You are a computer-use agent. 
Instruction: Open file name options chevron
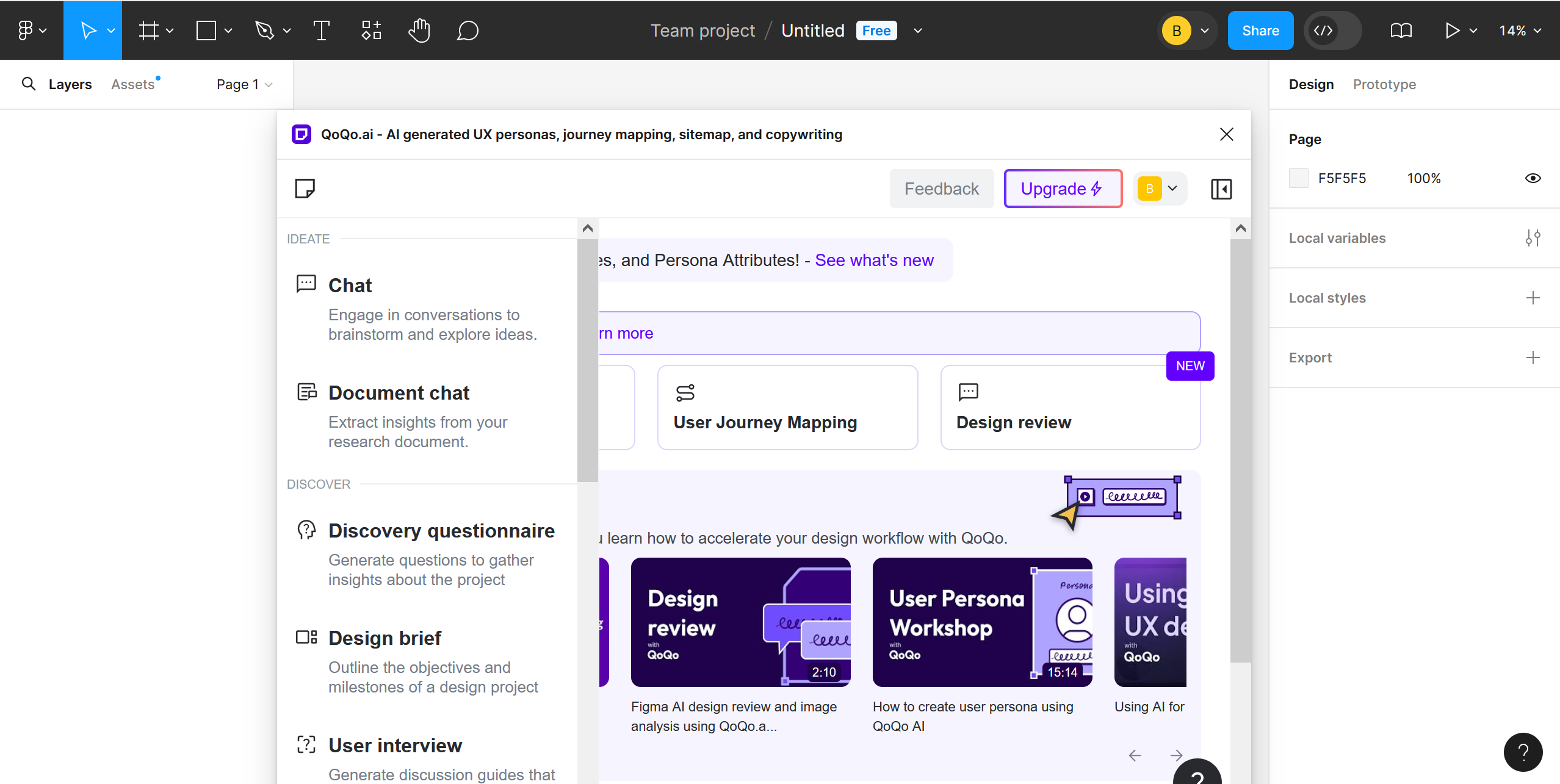click(917, 31)
